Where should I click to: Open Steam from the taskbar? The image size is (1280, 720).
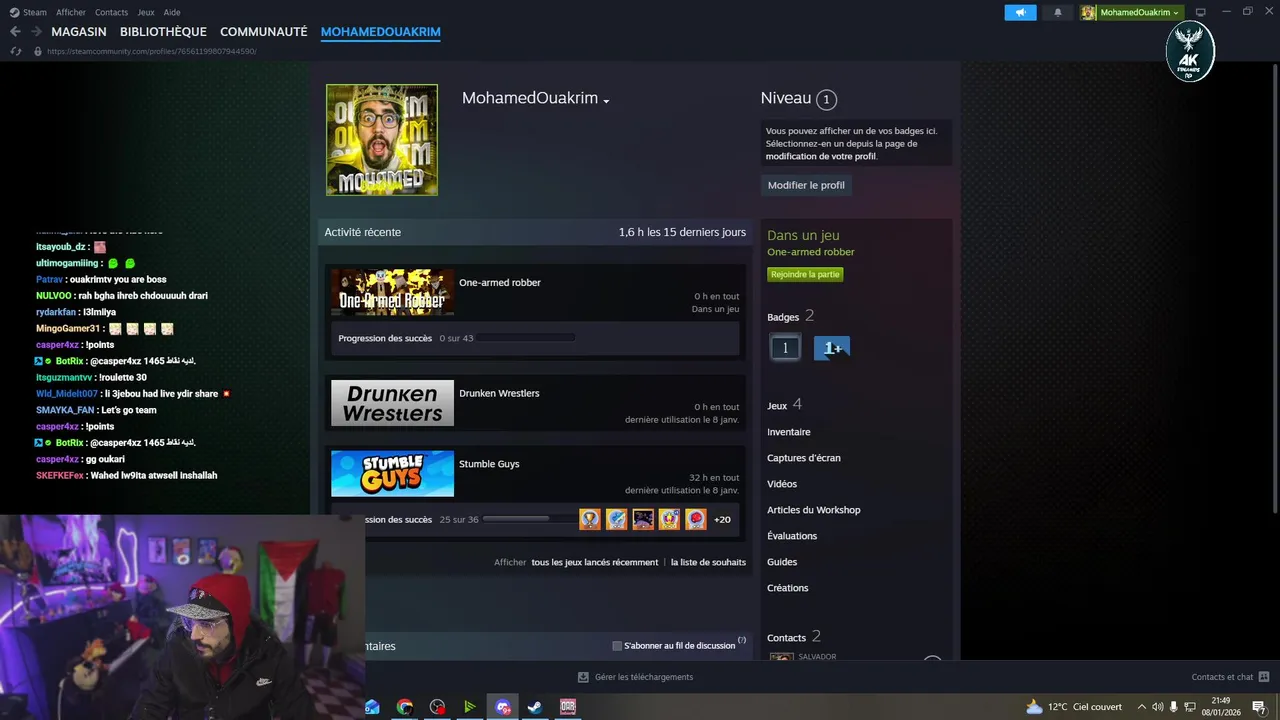[535, 707]
